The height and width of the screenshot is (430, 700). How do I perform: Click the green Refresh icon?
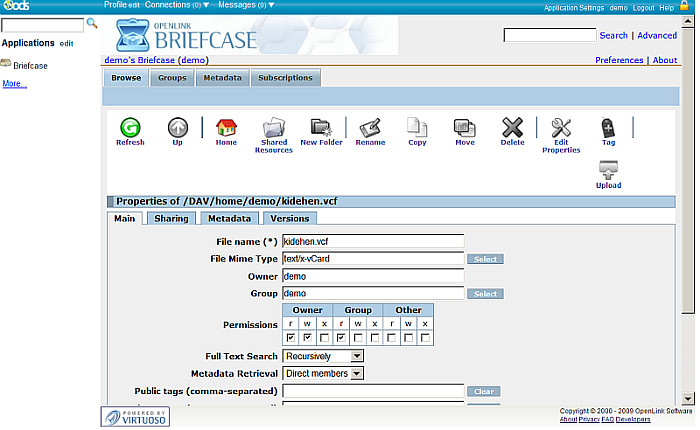tap(130, 128)
